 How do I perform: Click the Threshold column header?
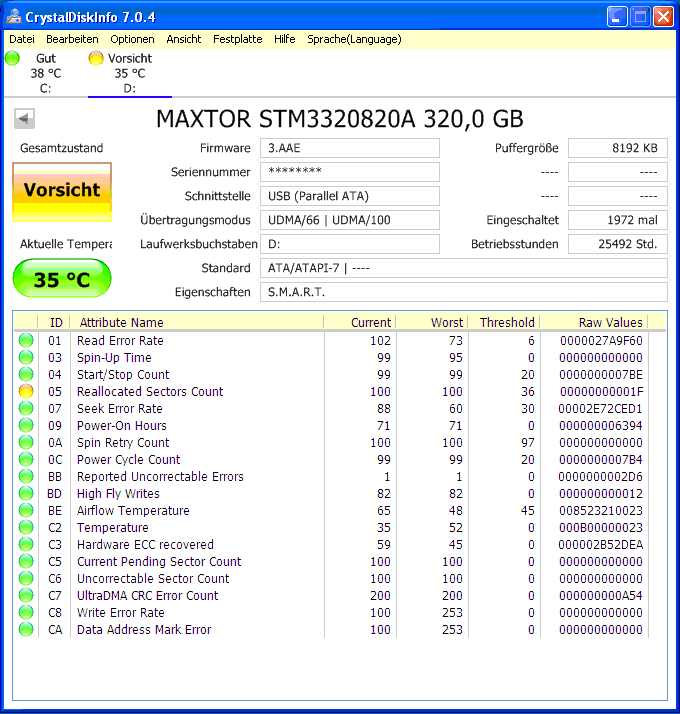tap(504, 322)
